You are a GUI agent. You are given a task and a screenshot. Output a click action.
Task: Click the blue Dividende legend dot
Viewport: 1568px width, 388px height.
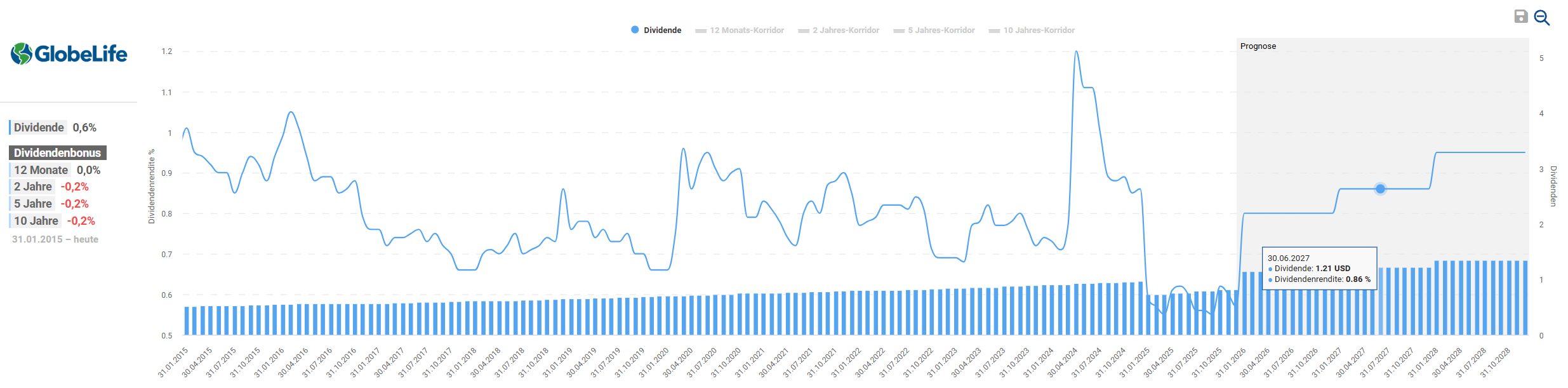(x=635, y=30)
